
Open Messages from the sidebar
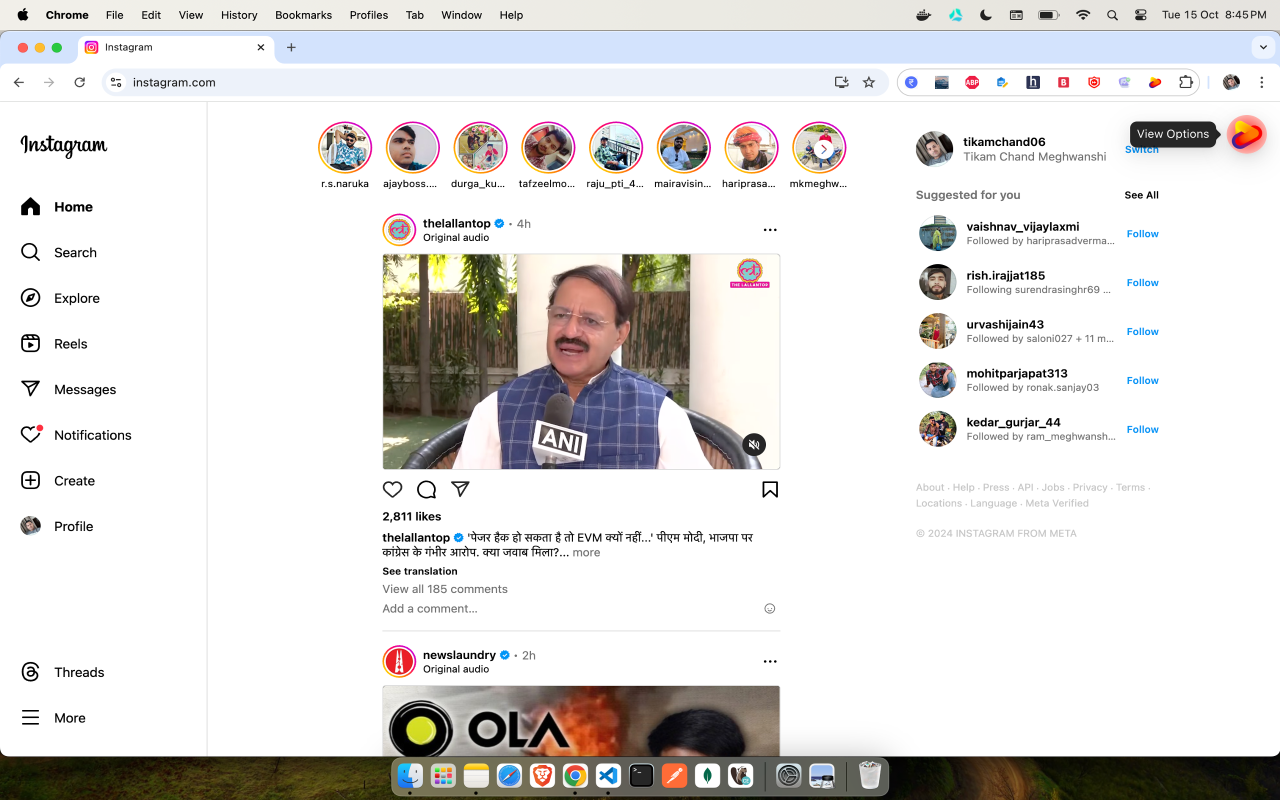coord(84,389)
